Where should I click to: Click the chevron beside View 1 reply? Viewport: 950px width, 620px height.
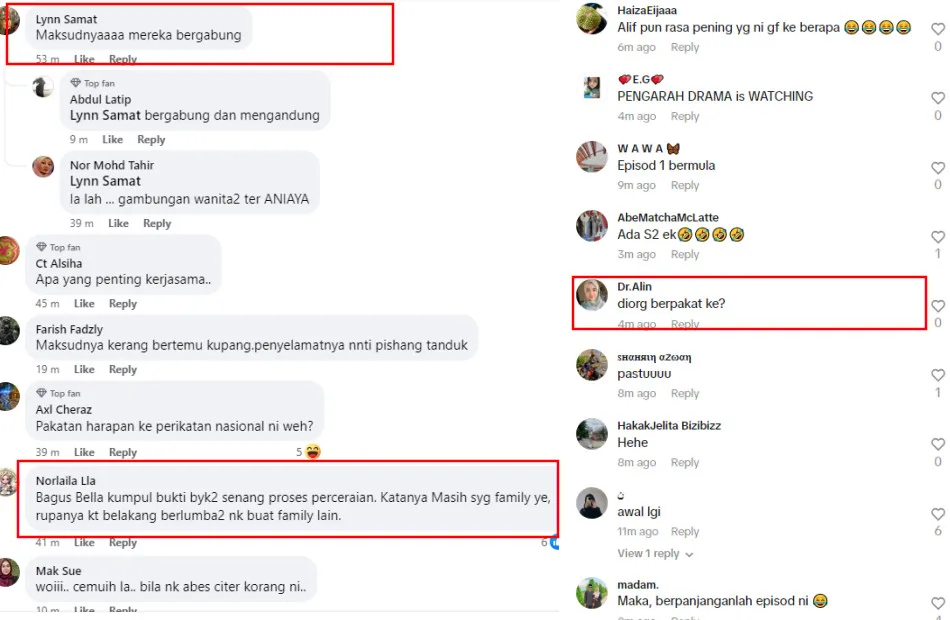coord(689,554)
